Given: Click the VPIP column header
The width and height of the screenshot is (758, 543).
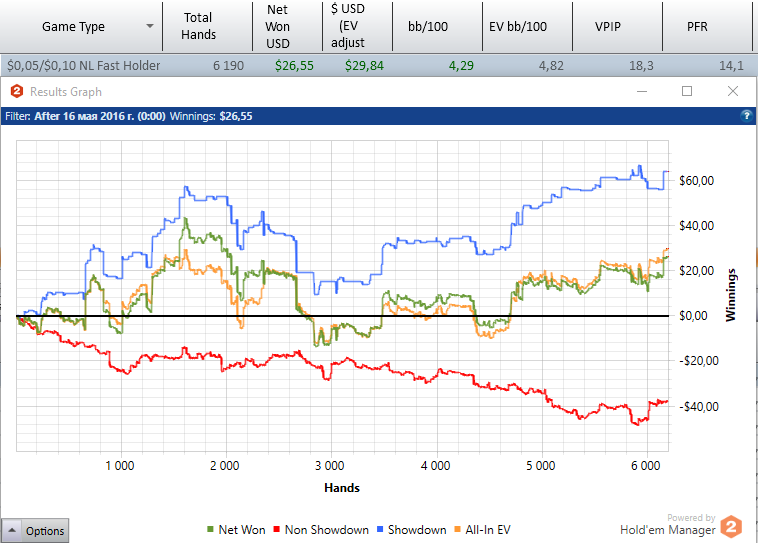Looking at the screenshot, I should 617,26.
